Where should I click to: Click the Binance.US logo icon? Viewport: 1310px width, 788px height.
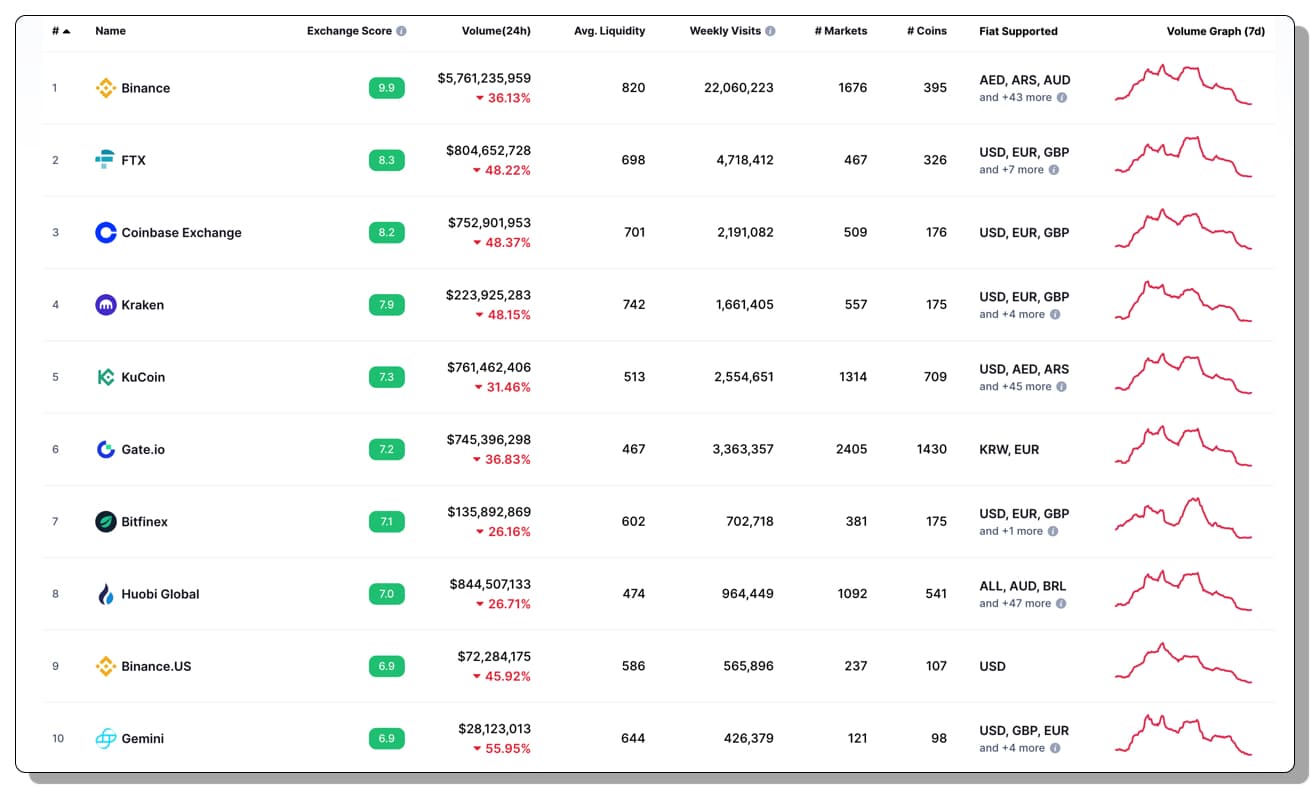pyautogui.click(x=105, y=666)
